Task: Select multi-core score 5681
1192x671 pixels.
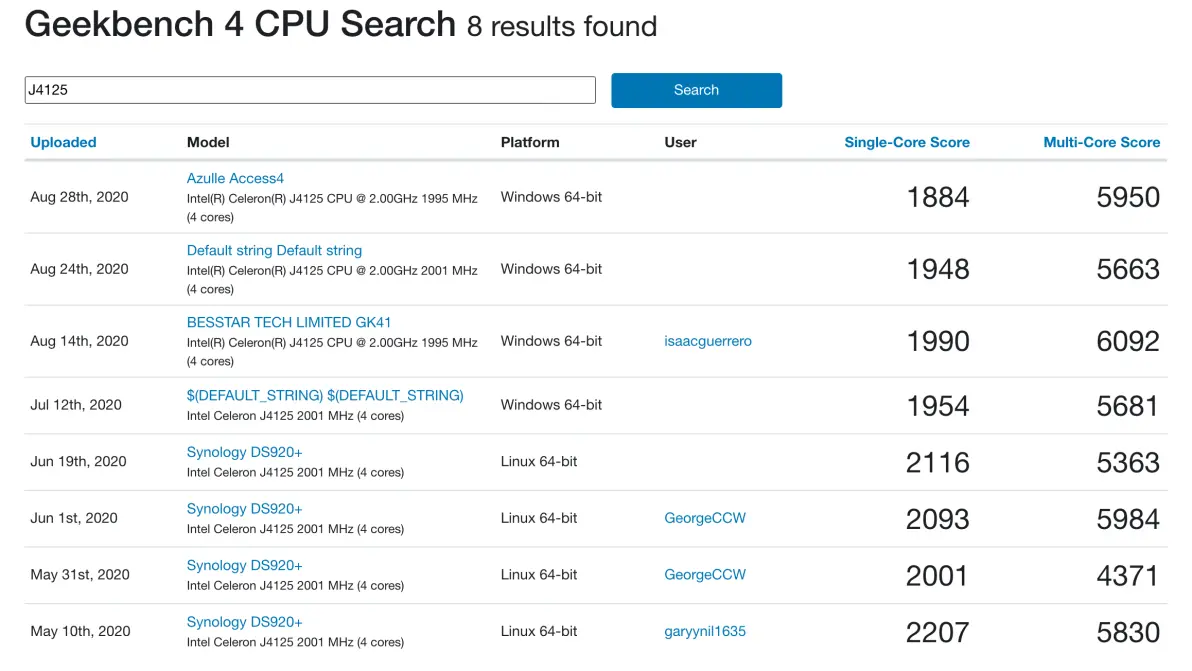Action: (x=1128, y=406)
